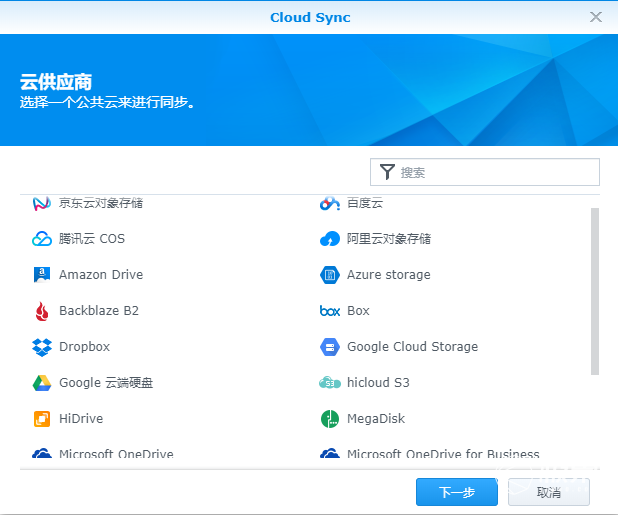The image size is (618, 515).
Task: Choose the Azure storage hexagon icon
Action: pos(330,275)
